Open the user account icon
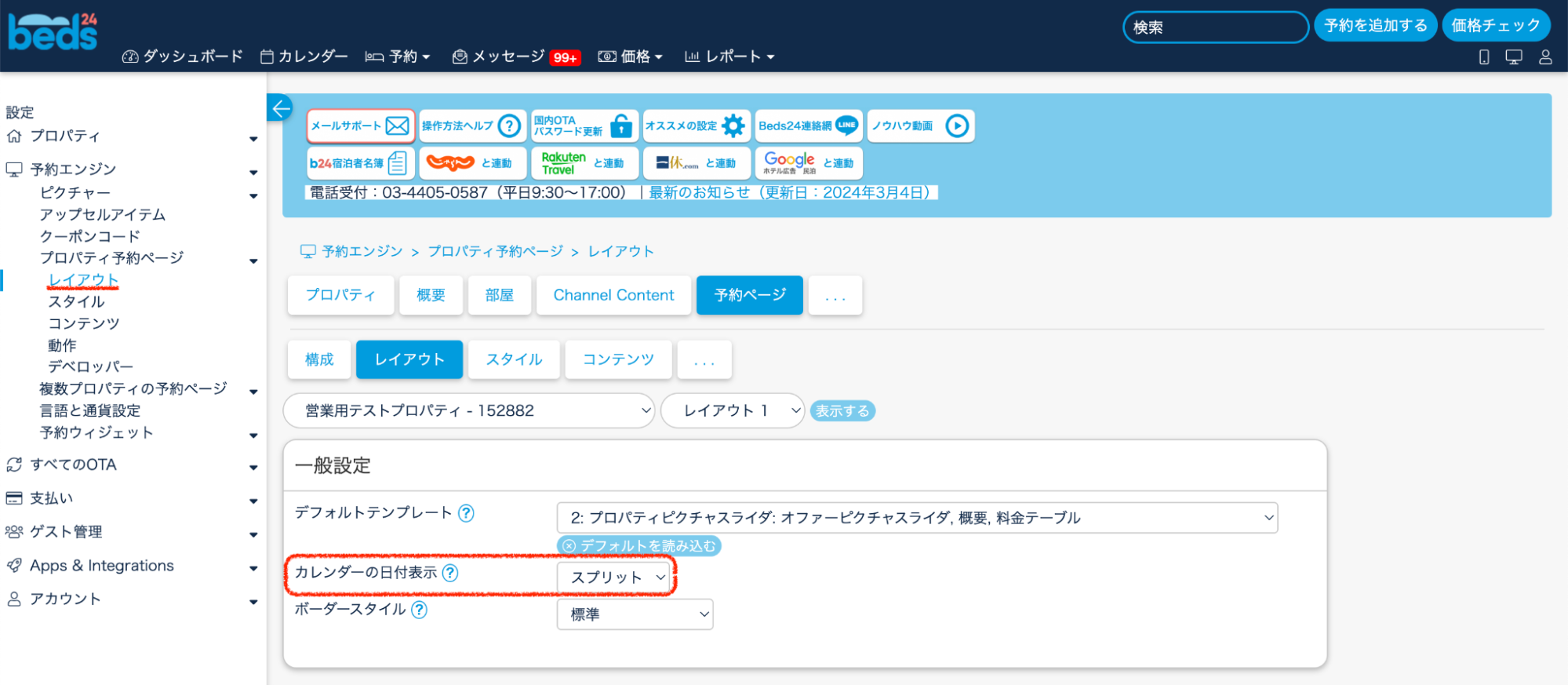The width and height of the screenshot is (1568, 685). [1545, 57]
